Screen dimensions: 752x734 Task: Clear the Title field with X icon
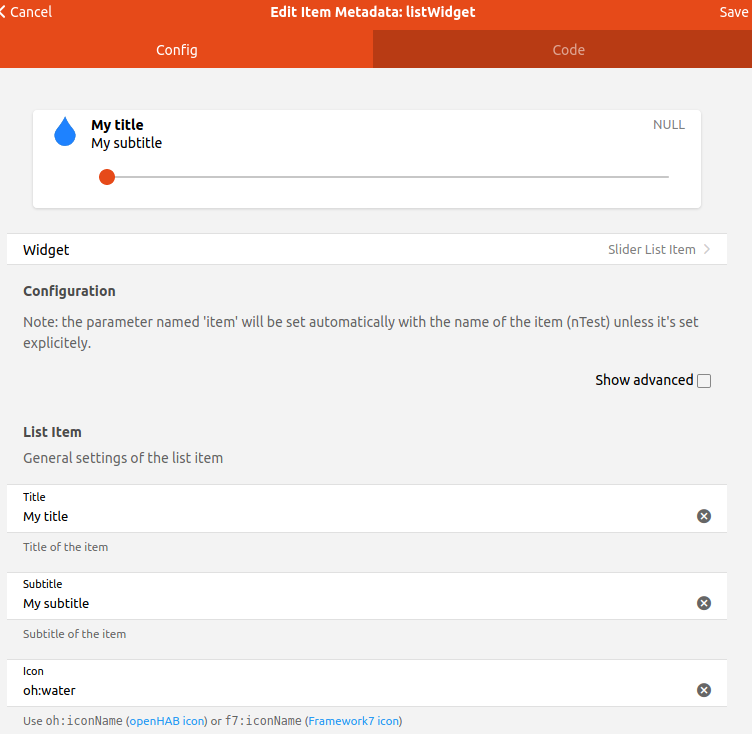(x=704, y=516)
